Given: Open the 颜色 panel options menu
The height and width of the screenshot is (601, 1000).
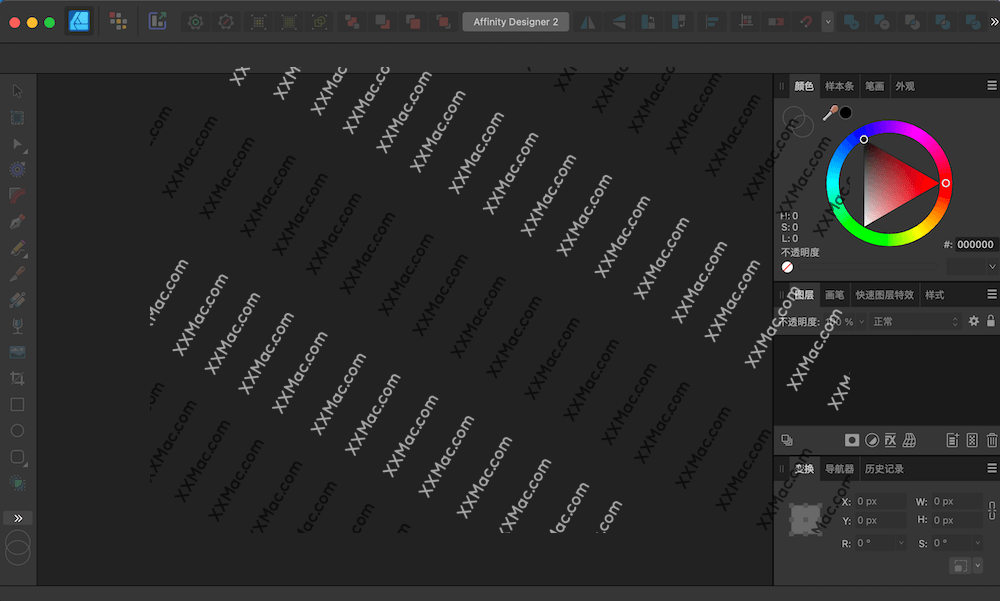Looking at the screenshot, I should [992, 87].
